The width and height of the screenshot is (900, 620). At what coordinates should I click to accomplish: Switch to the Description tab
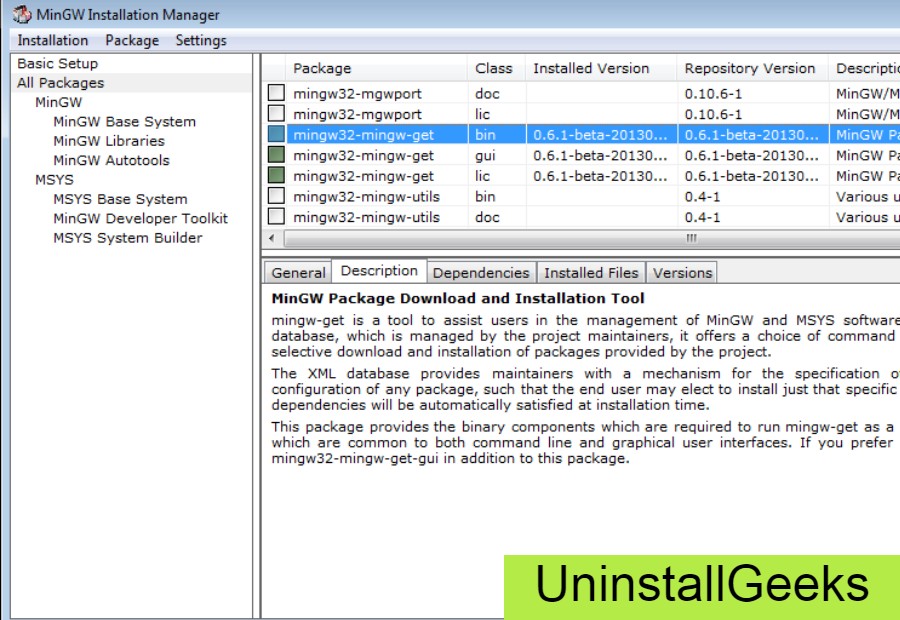(x=379, y=271)
